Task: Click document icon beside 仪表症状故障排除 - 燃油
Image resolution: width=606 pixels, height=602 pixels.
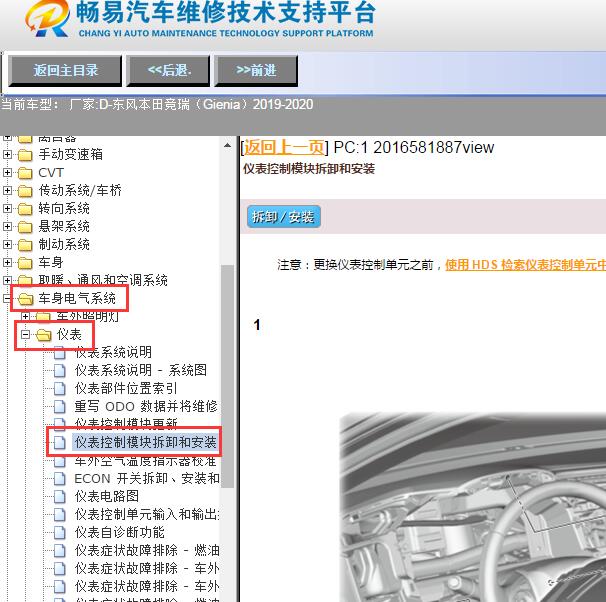Action: click(59, 551)
